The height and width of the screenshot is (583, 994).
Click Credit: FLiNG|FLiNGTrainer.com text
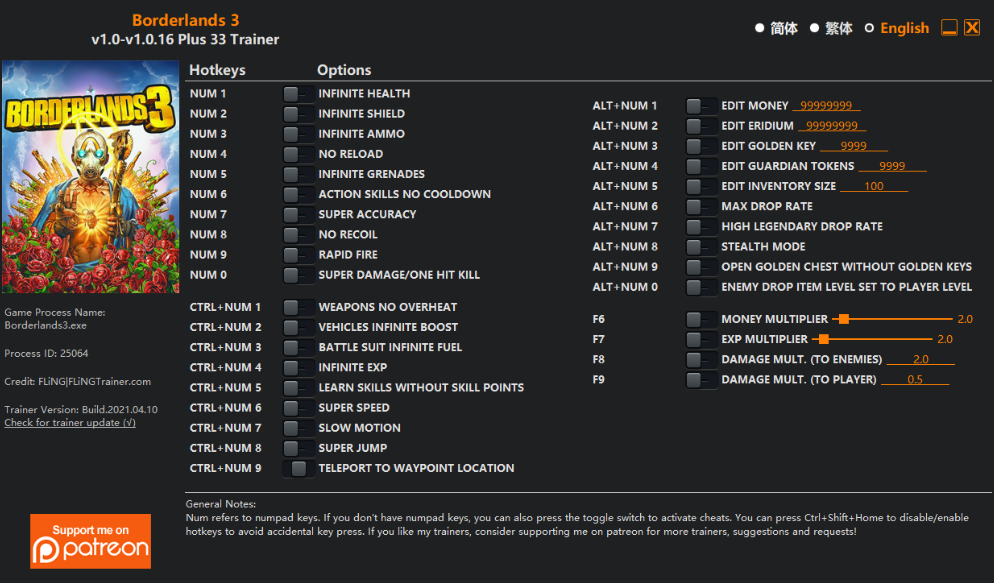tap(77, 381)
